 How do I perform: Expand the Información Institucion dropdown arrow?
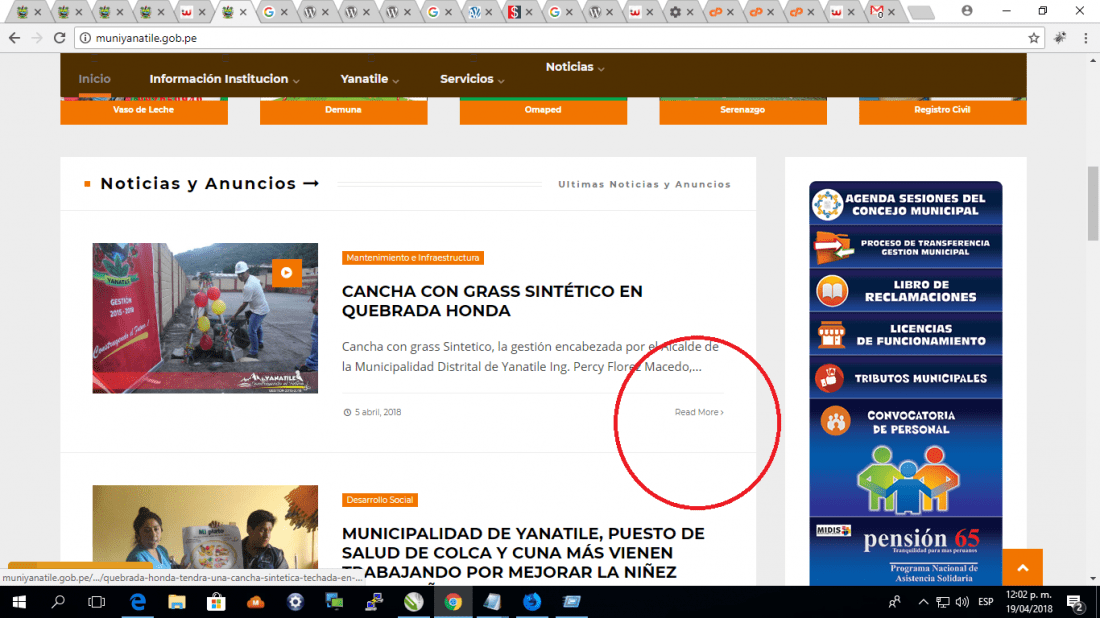pos(296,81)
